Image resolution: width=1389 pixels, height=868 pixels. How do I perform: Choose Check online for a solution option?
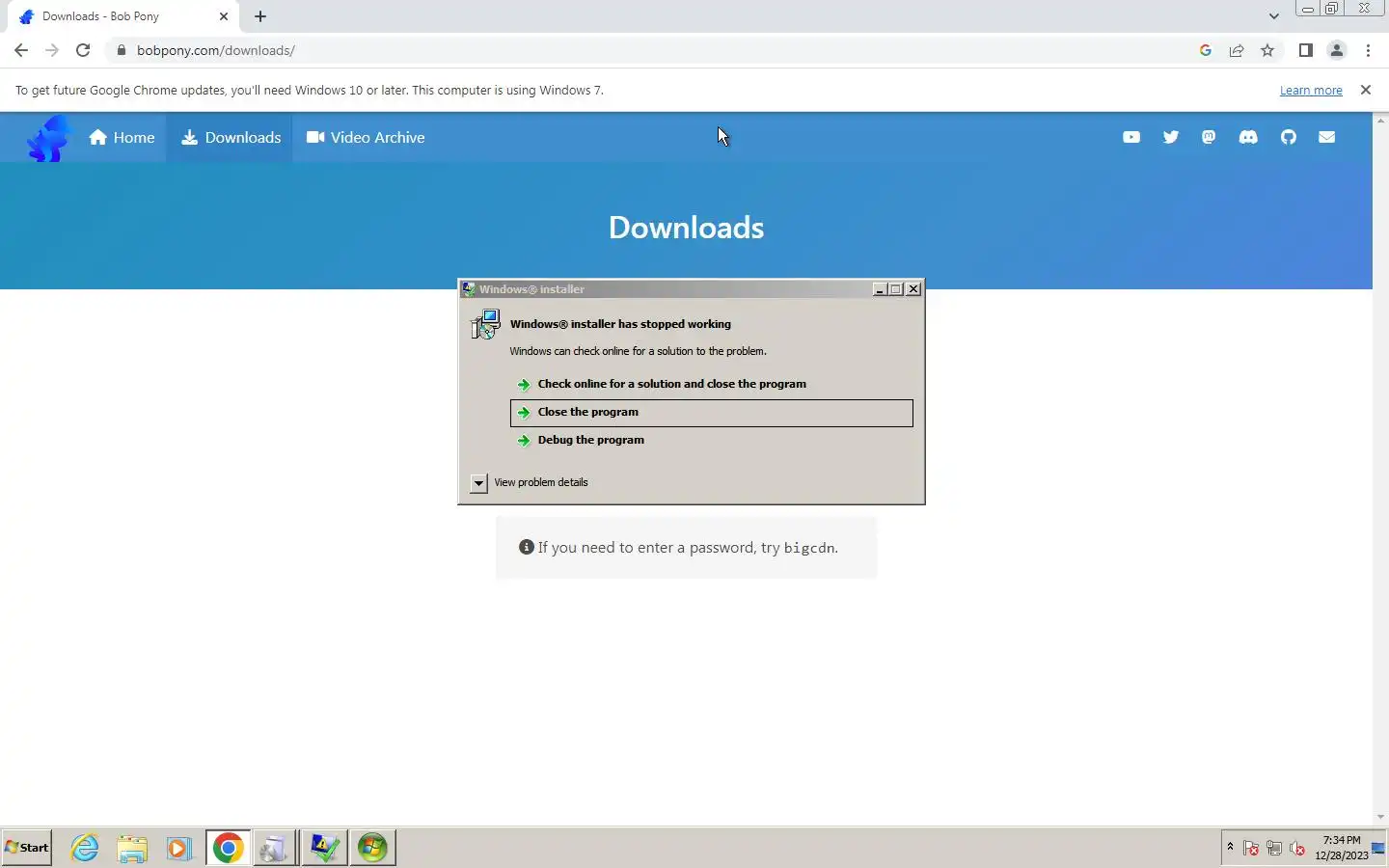pos(712,384)
